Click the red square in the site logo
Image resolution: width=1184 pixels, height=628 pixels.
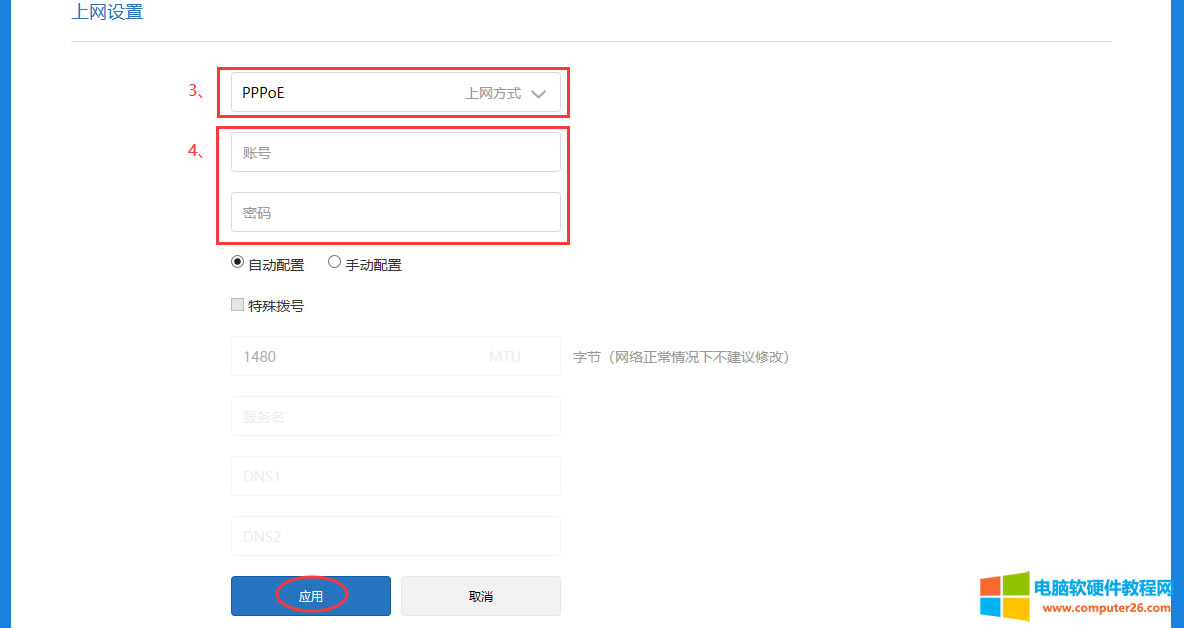coord(990,585)
